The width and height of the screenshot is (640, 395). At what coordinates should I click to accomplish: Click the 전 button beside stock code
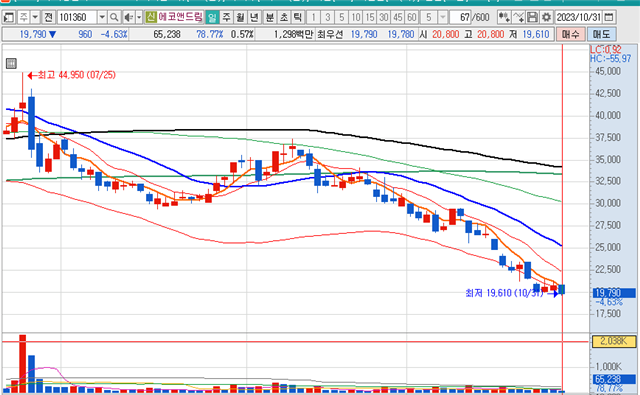[48, 17]
